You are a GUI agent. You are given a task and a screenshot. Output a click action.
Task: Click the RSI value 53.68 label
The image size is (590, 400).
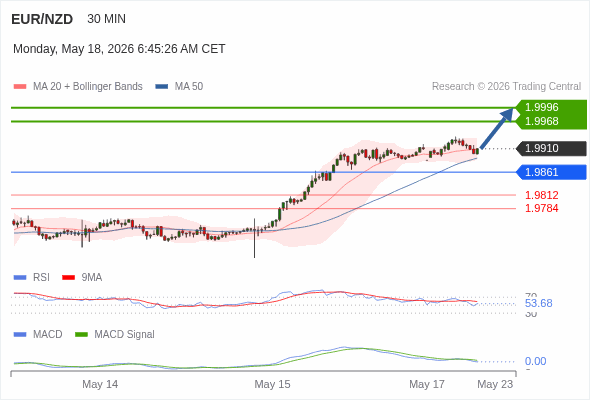pos(538,303)
